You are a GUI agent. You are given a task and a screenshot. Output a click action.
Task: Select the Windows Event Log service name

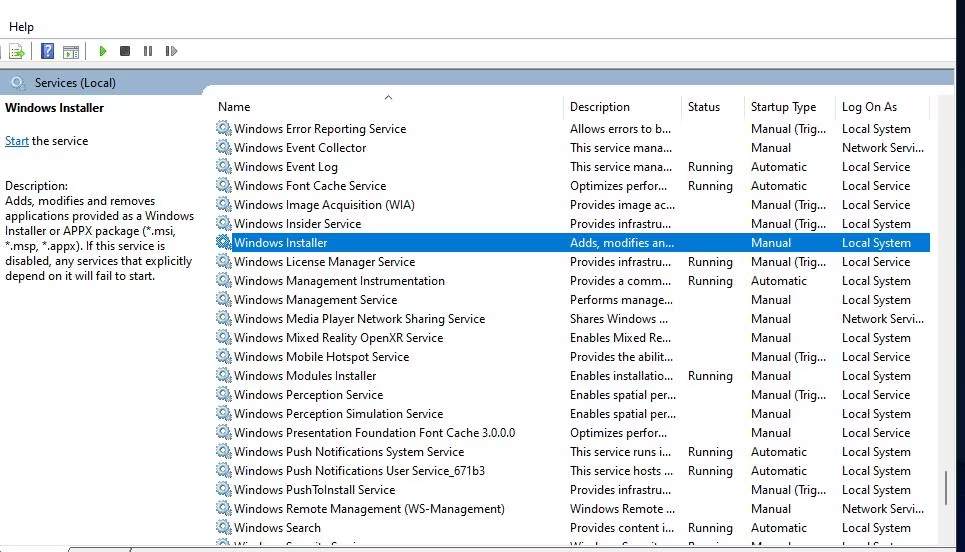tap(286, 167)
